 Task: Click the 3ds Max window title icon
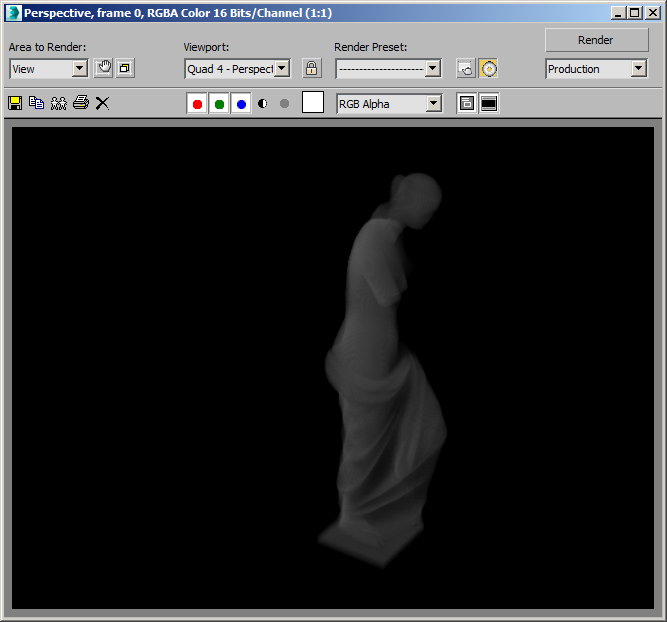click(13, 13)
